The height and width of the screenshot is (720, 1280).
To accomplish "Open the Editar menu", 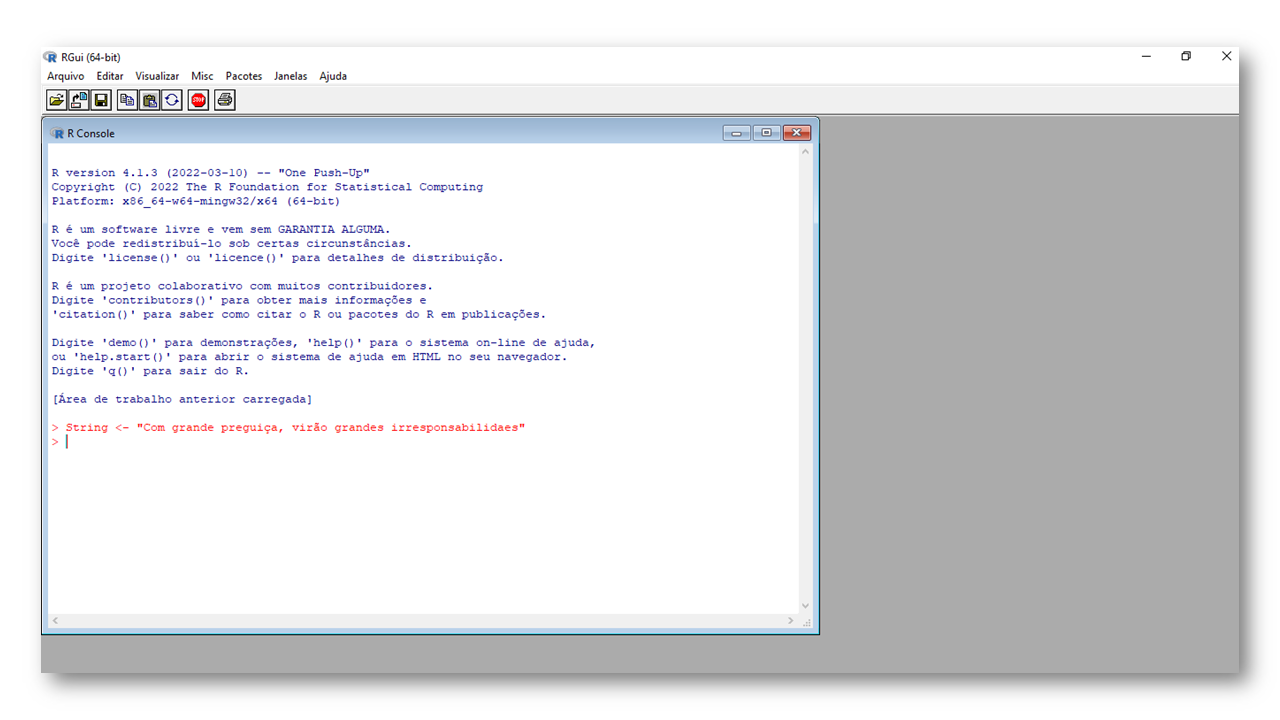I will pyautogui.click(x=110, y=76).
